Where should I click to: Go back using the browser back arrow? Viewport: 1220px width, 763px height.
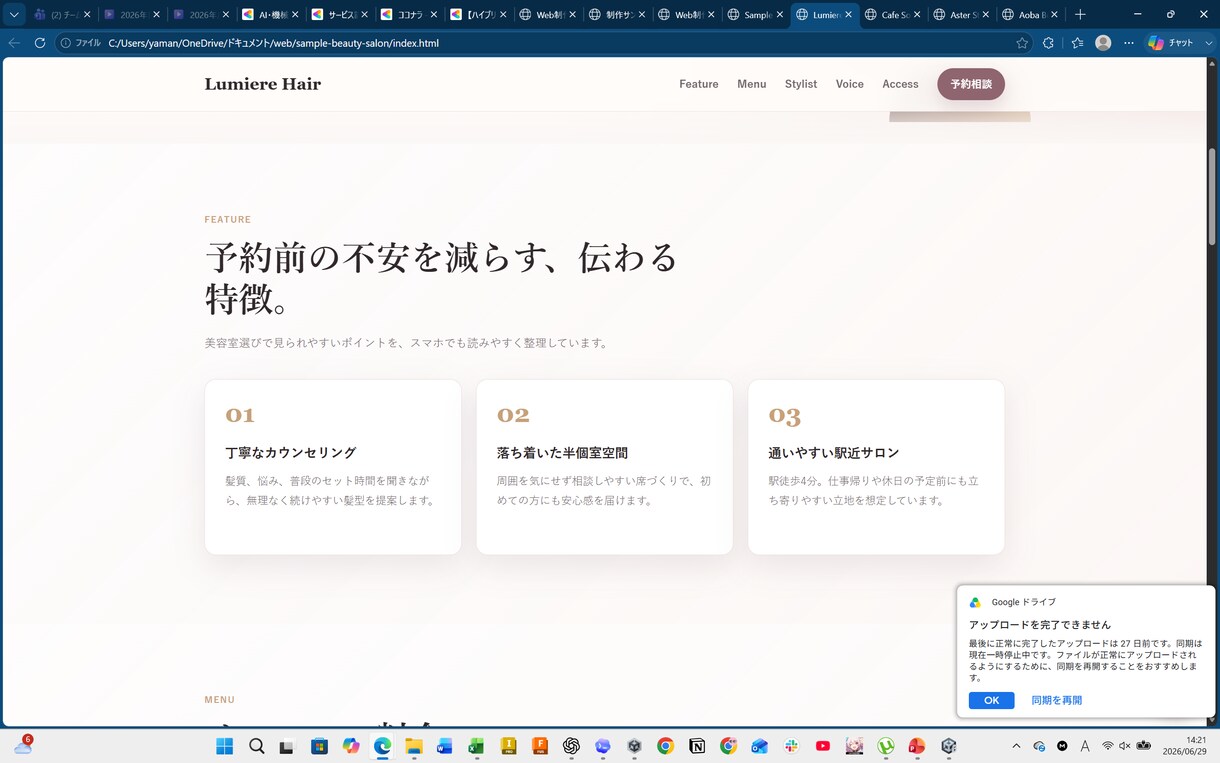[14, 43]
